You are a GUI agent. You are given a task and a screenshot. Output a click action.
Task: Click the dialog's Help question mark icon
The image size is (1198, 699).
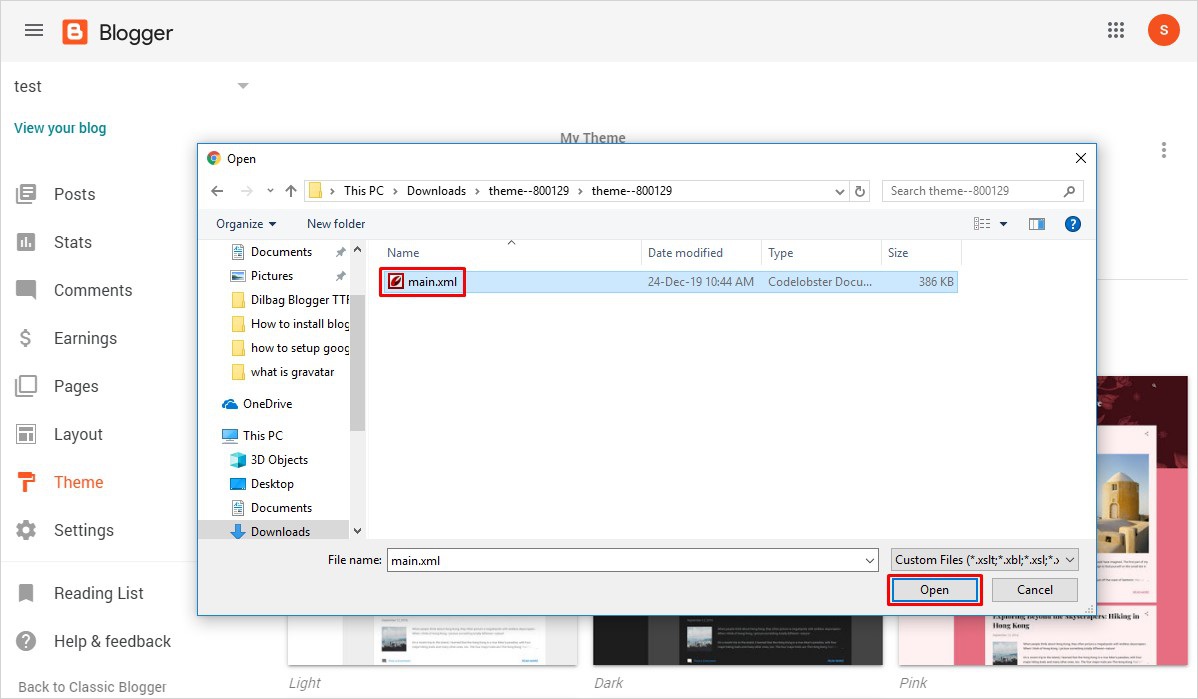pyautogui.click(x=1072, y=224)
